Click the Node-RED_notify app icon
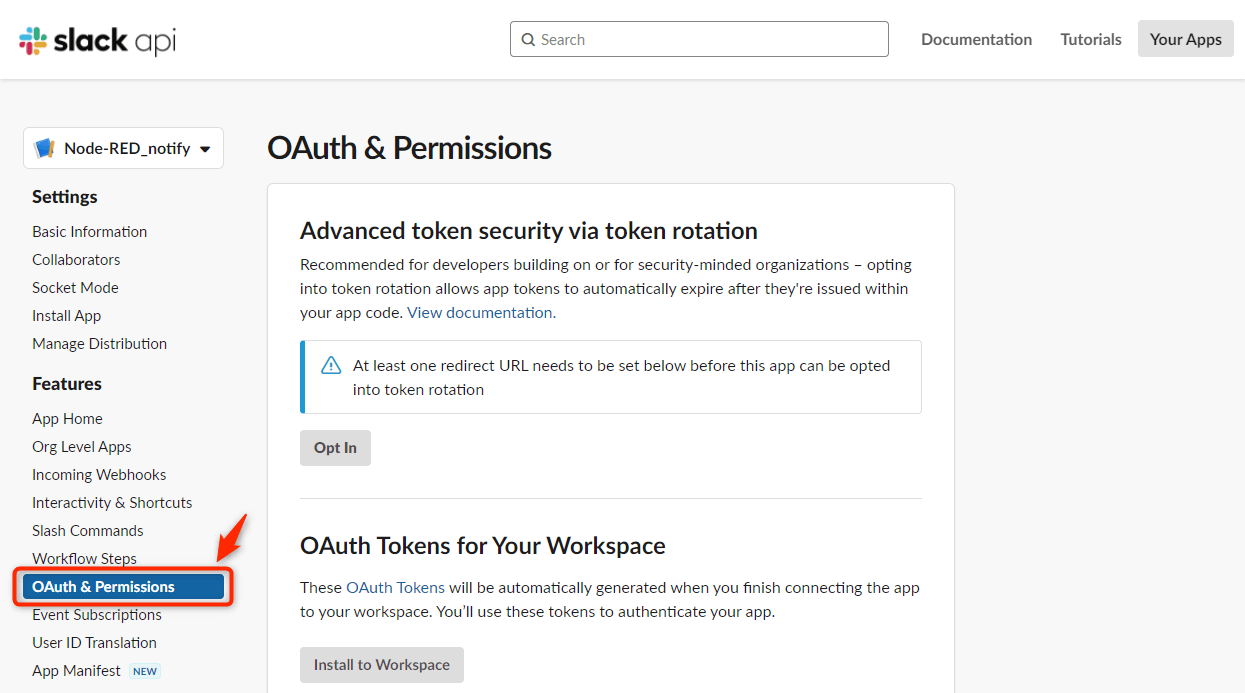 (44, 148)
